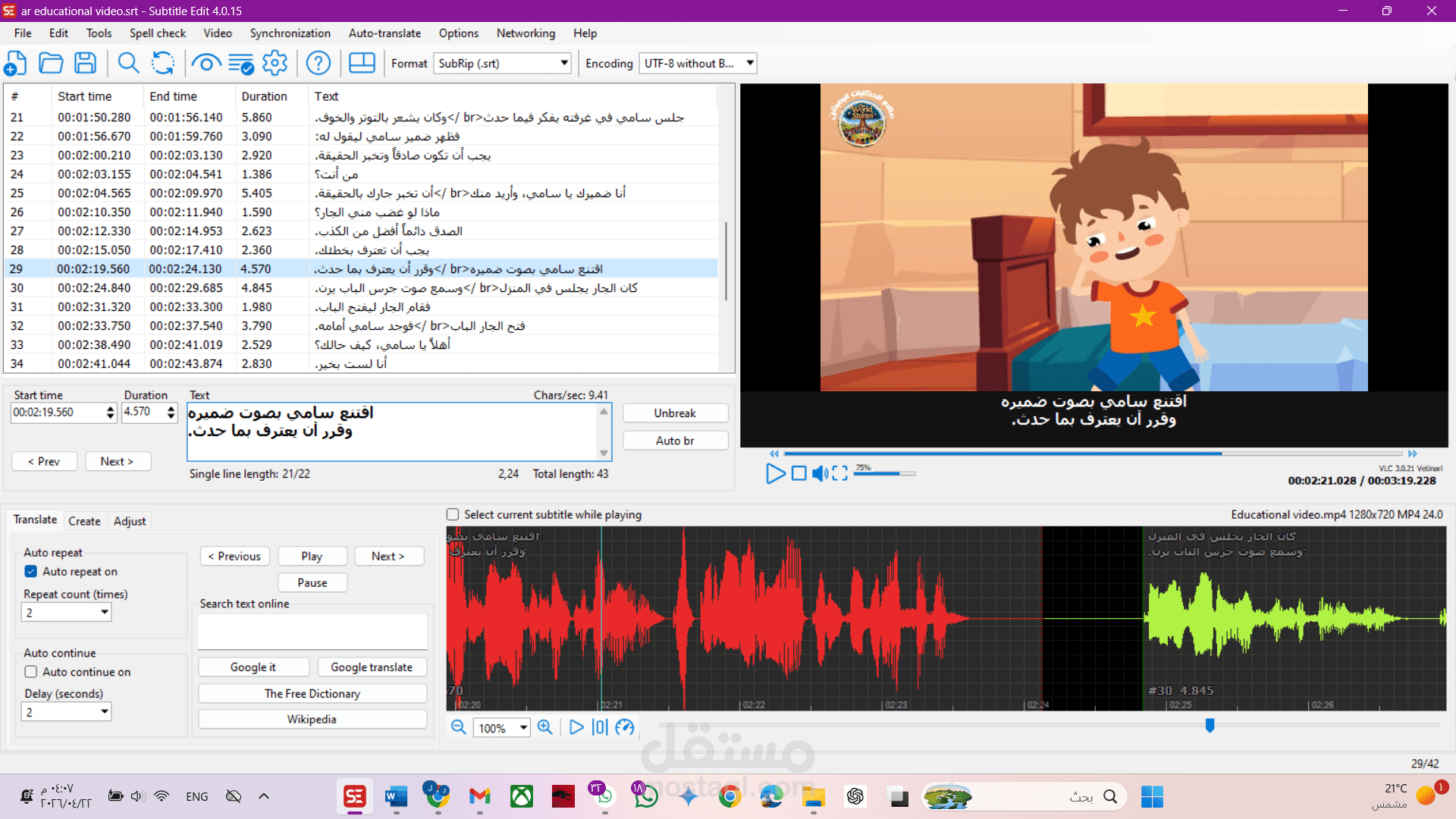1456x819 pixels.
Task: Zoom in on the waveform
Action: tap(545, 727)
